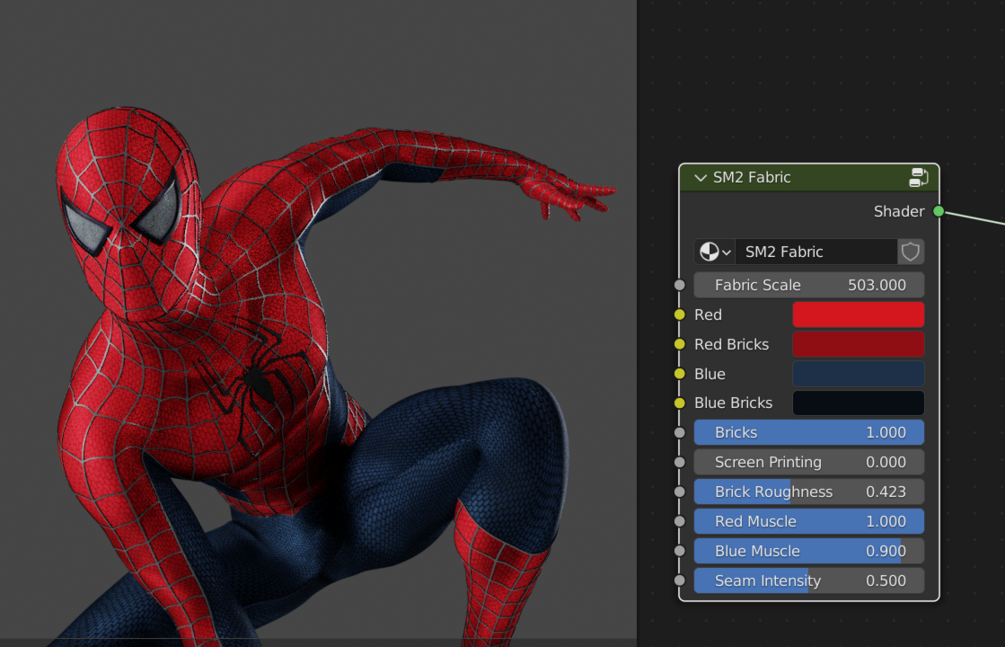The height and width of the screenshot is (647, 1005).
Task: Click the Brick Roughness input socket
Action: point(679,492)
